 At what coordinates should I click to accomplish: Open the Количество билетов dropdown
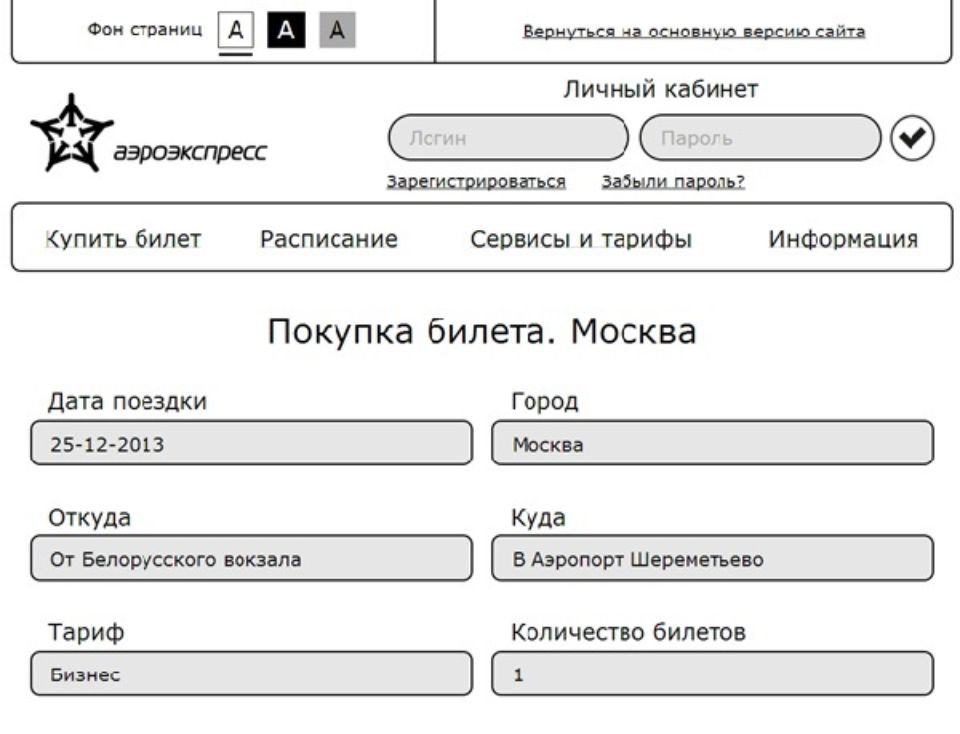pos(713,673)
